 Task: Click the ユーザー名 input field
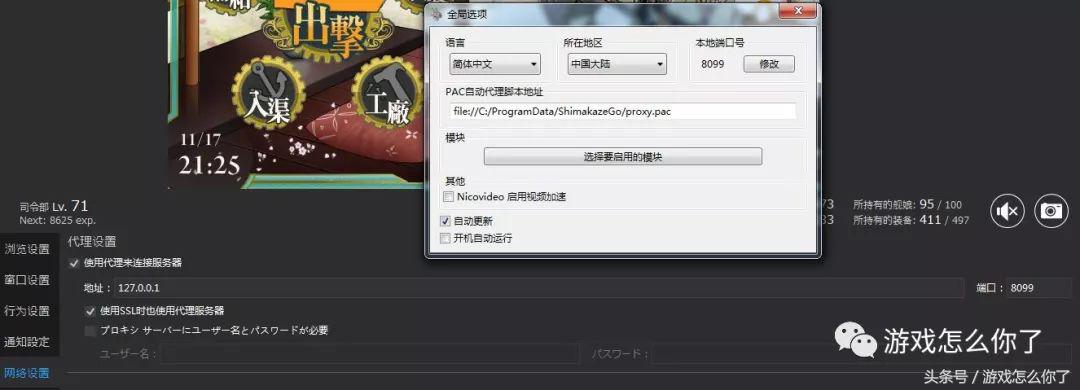tap(371, 354)
